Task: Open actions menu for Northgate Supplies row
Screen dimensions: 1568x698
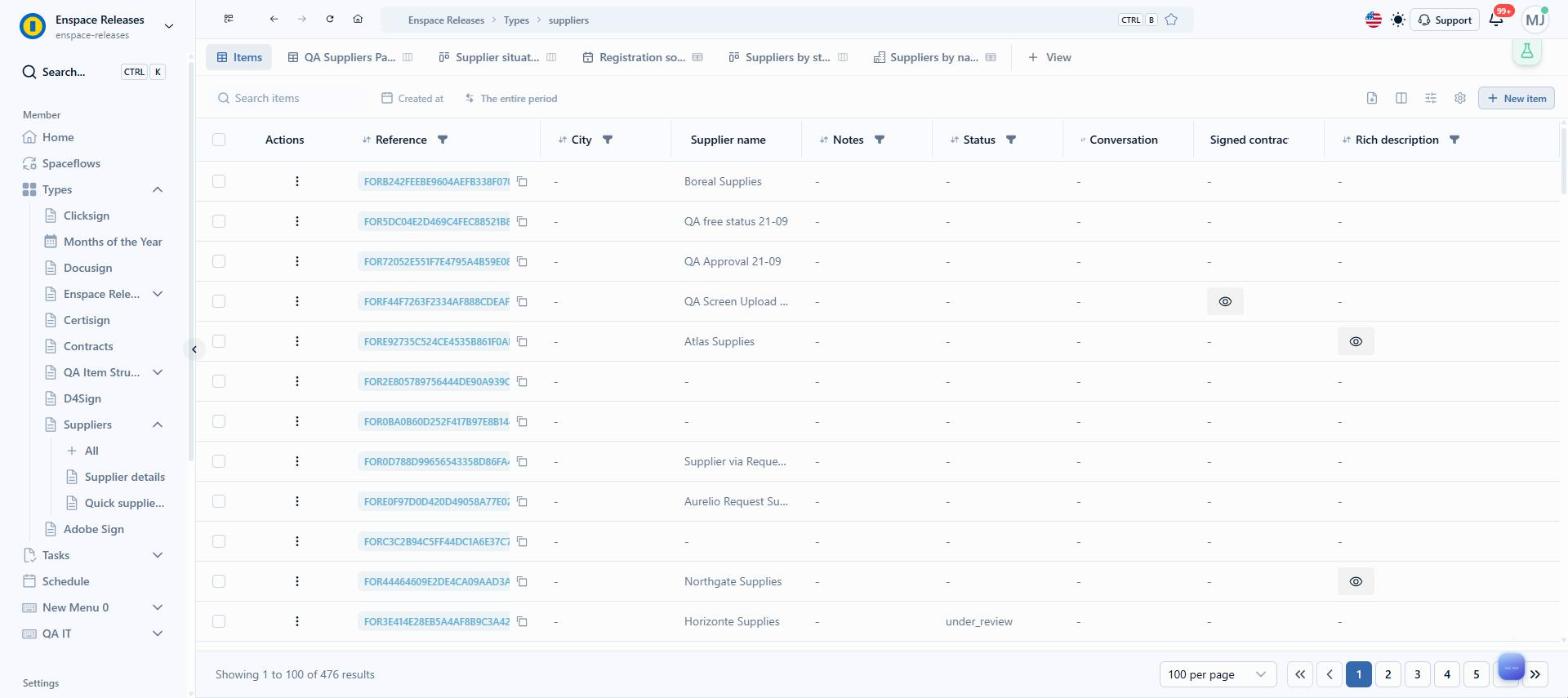Action: pyautogui.click(x=297, y=581)
